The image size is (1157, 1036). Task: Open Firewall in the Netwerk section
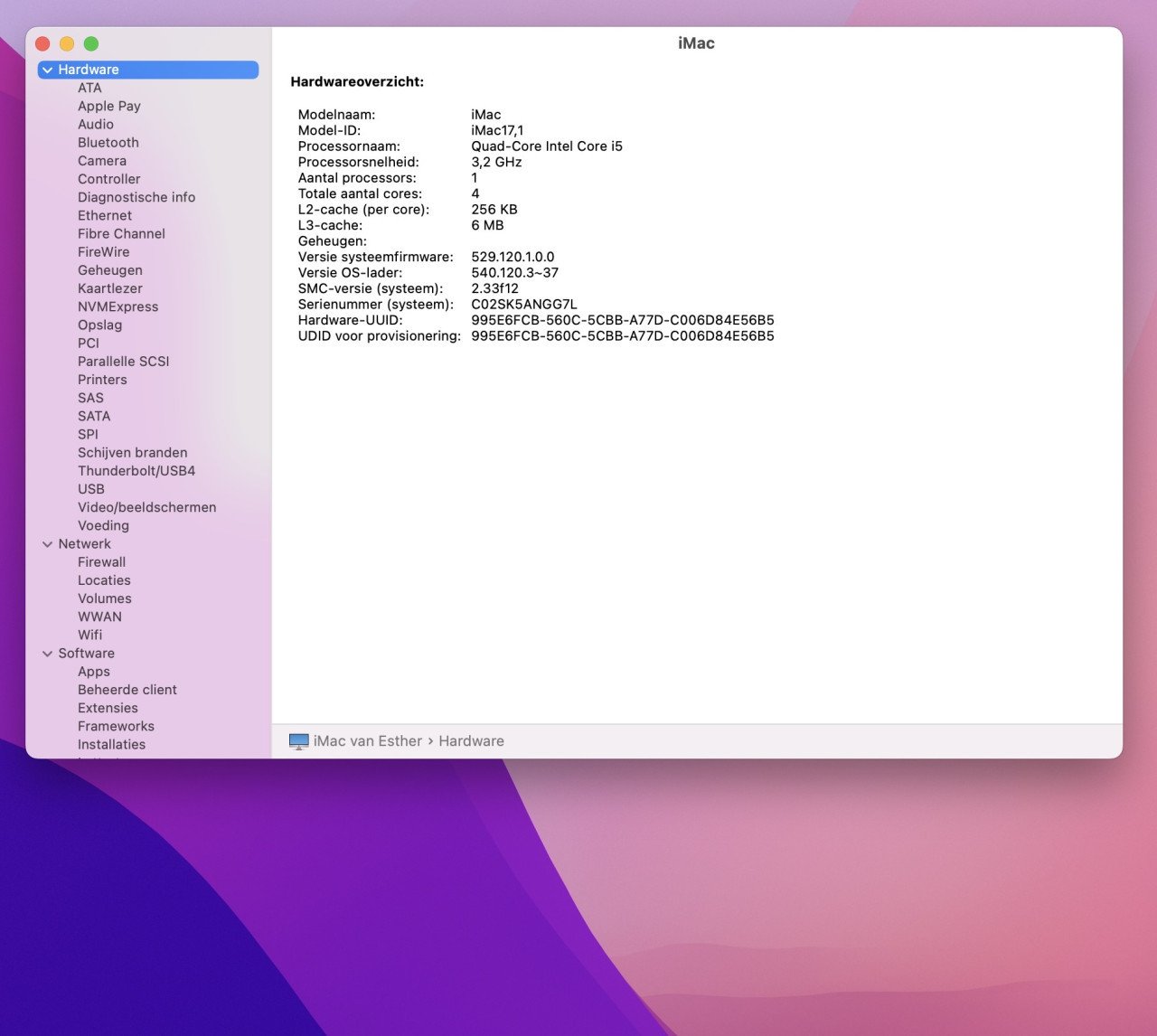[101, 562]
